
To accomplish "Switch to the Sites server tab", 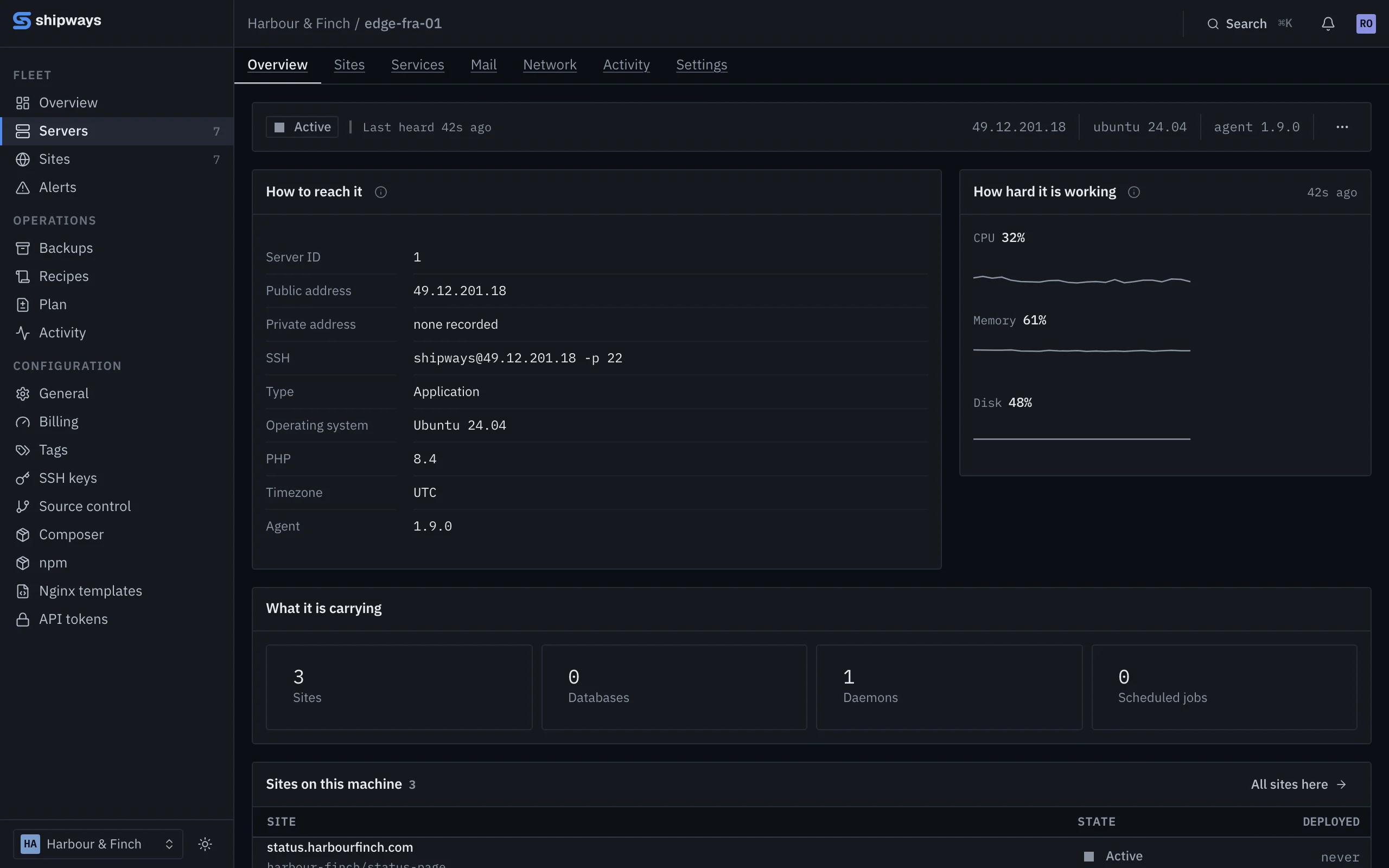I will [349, 65].
